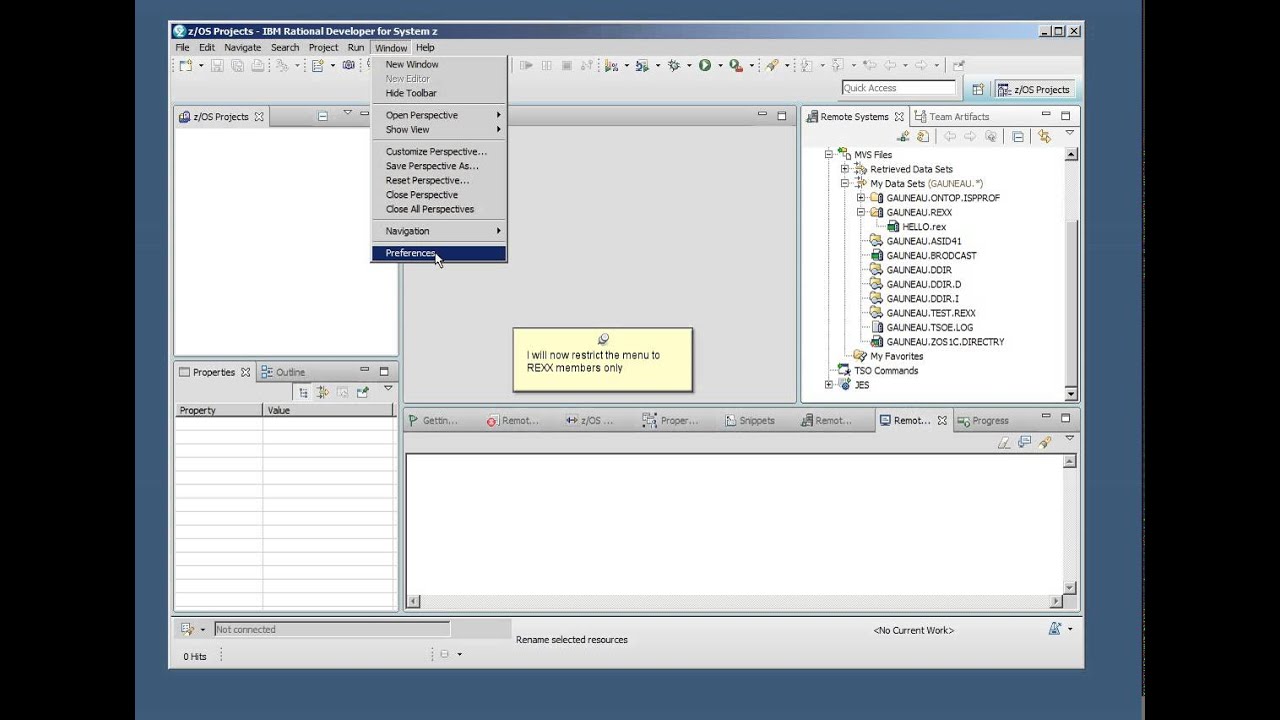
Task: Click the New wizard toolbar icon
Action: pos(185,66)
